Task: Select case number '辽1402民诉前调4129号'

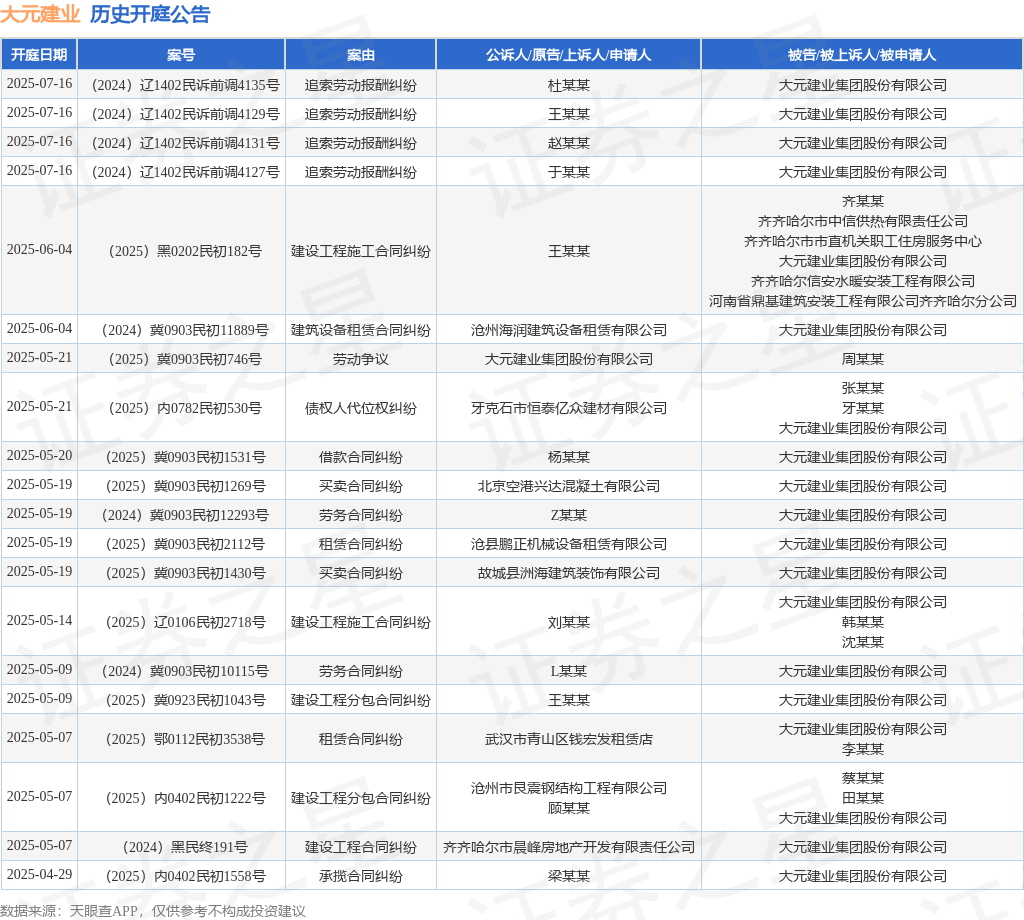Action: coord(210,114)
